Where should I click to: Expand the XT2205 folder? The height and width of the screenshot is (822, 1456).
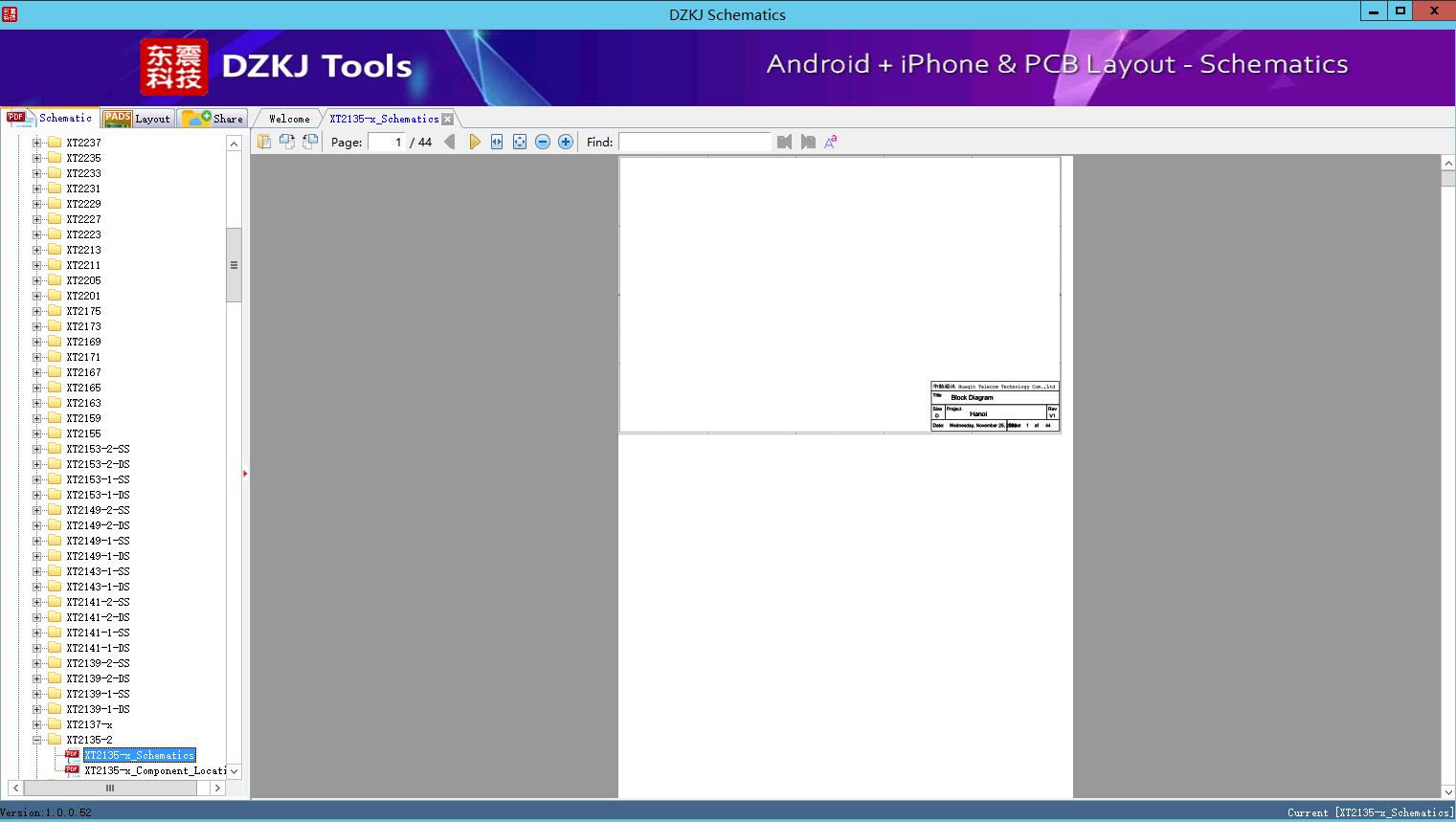coord(37,280)
